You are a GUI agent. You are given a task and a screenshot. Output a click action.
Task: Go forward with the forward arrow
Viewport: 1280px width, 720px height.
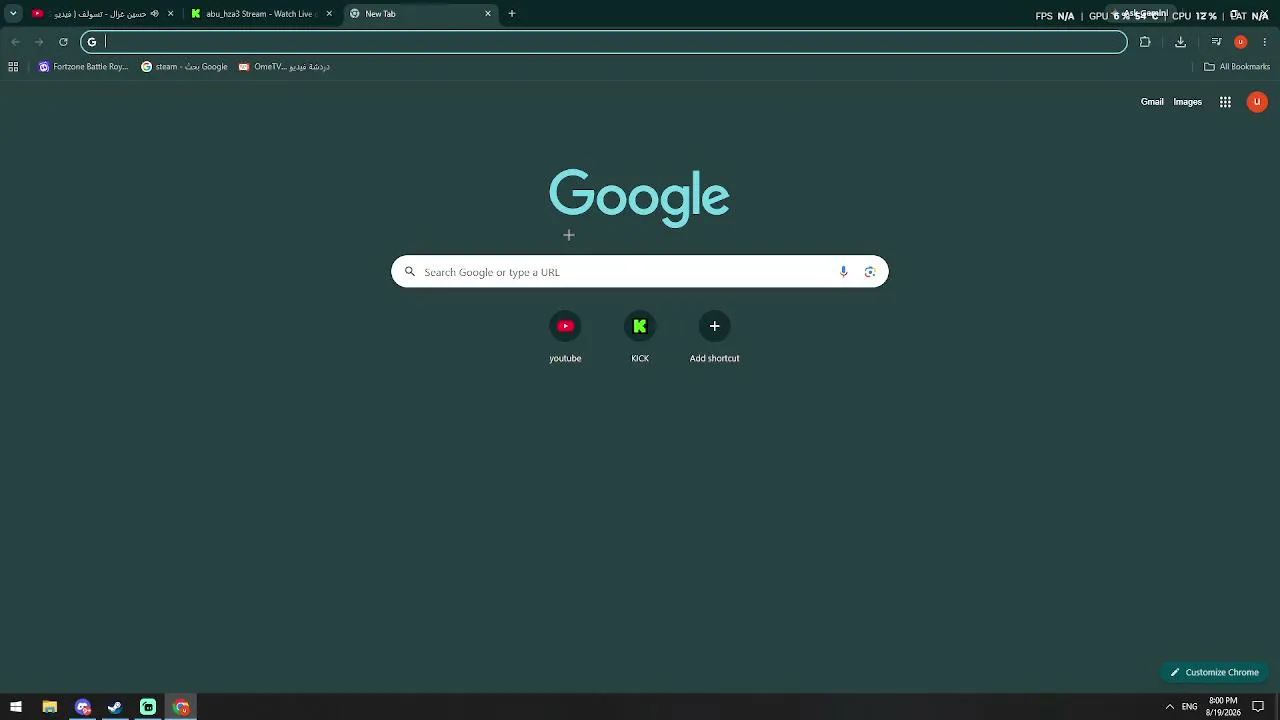[x=39, y=42]
